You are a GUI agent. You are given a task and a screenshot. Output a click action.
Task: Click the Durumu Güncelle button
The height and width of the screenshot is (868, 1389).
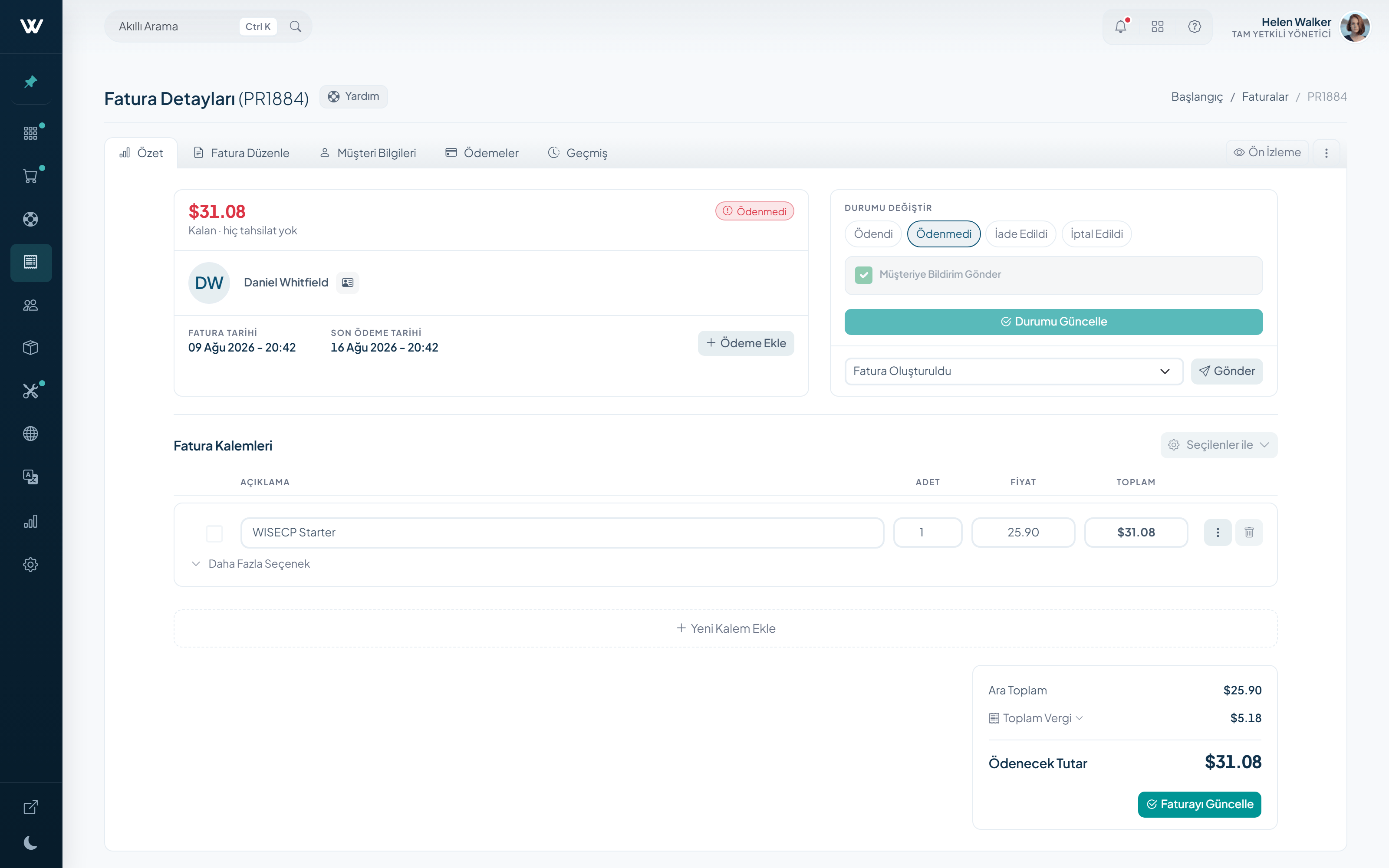(1054, 322)
